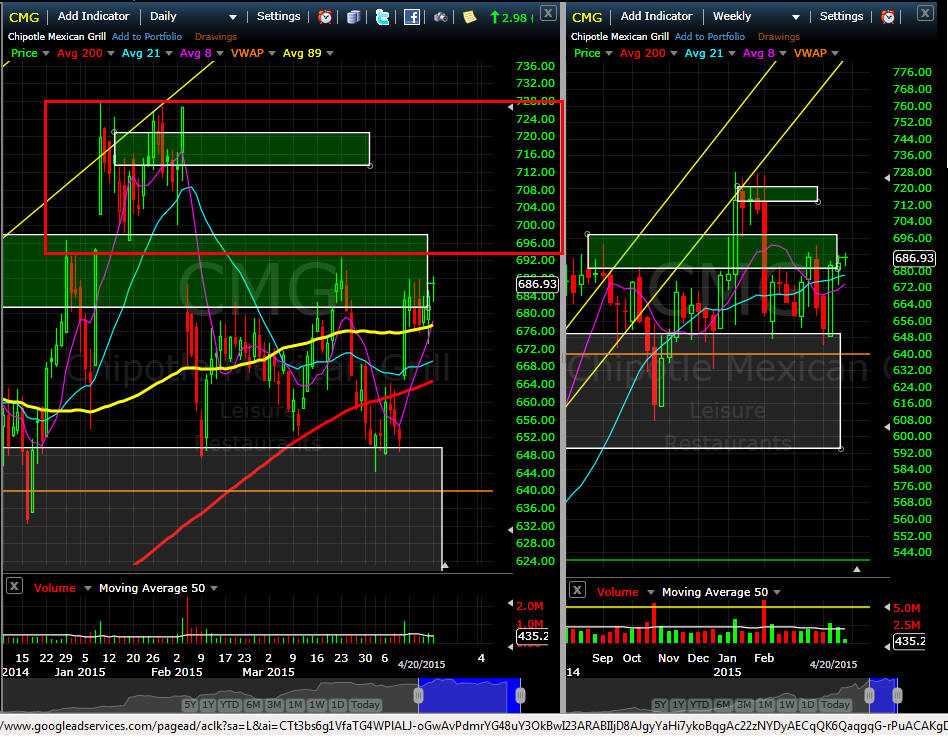Click Add Indicator in the daily chart

93,16
